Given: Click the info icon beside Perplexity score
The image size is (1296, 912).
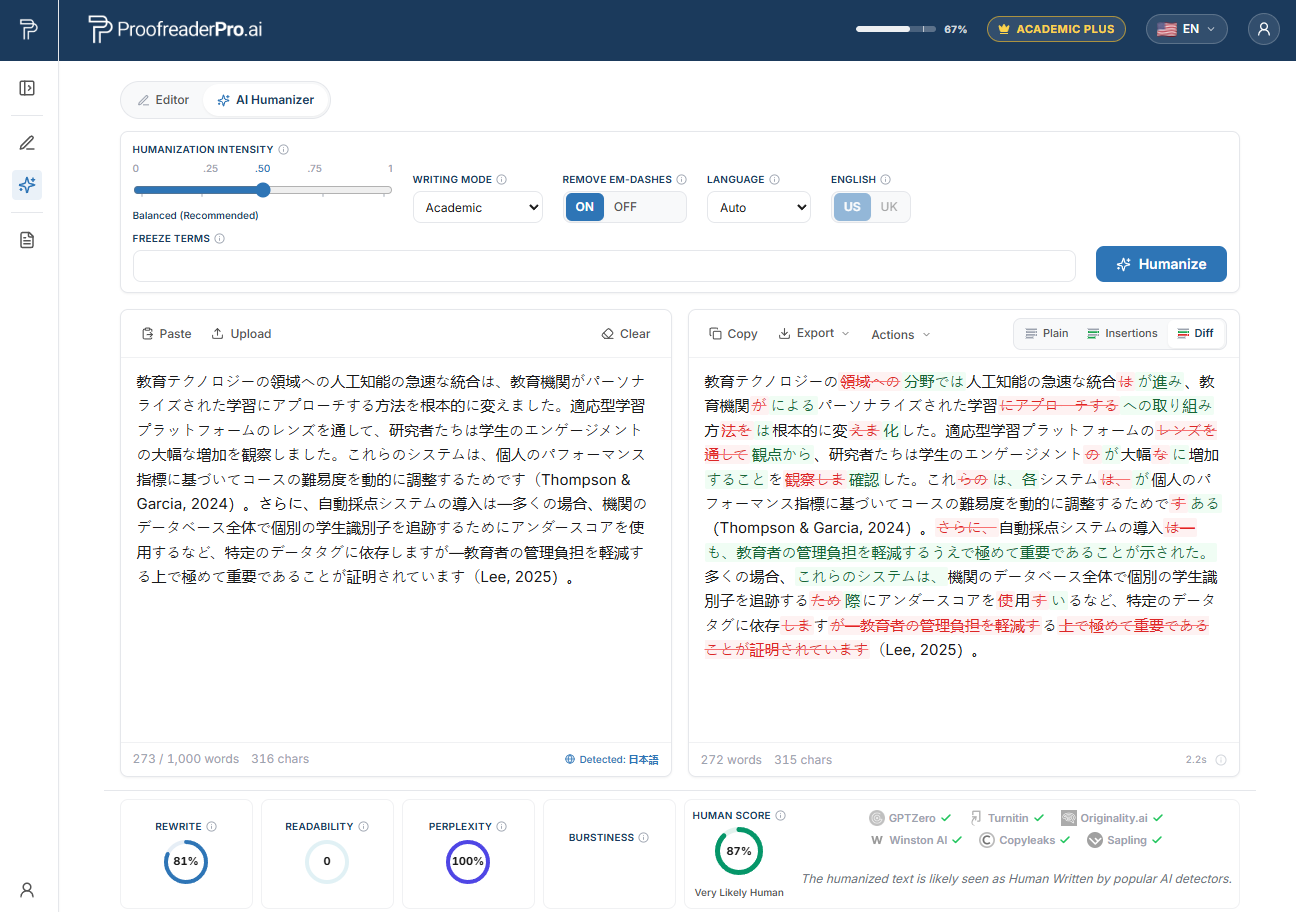Looking at the screenshot, I should click(501, 827).
